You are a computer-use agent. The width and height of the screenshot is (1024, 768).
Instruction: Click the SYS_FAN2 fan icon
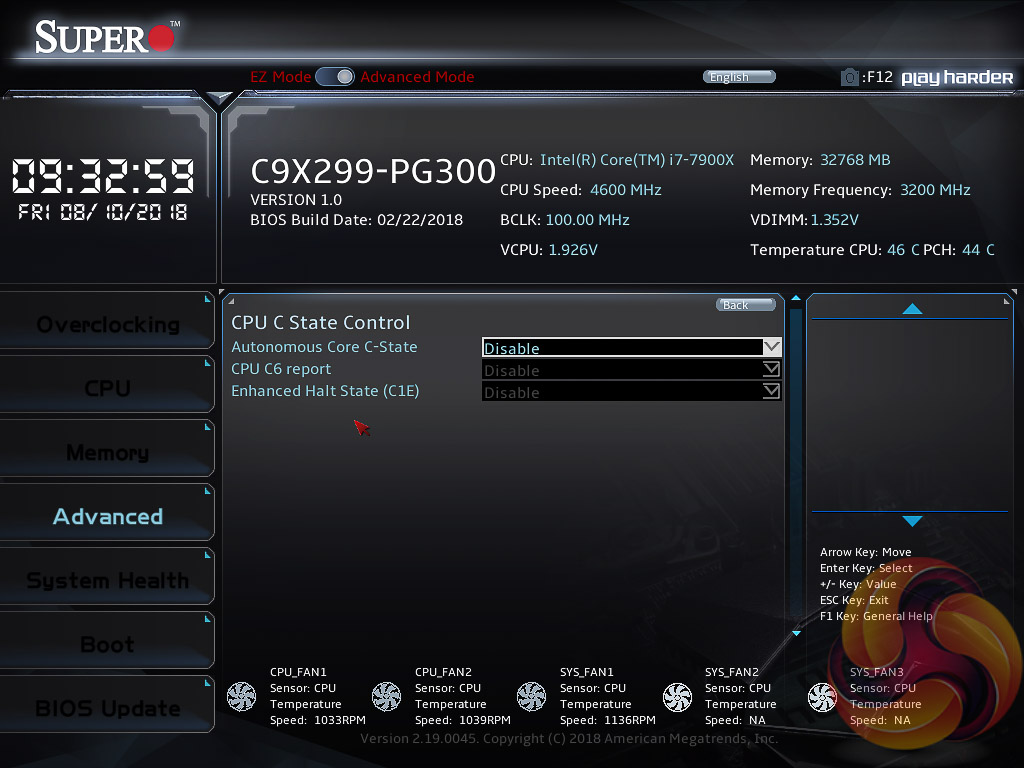pos(677,697)
